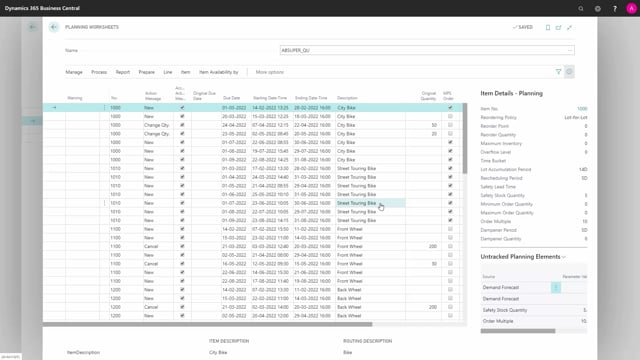The height and width of the screenshot is (360, 640).
Task: Expand the Untracked Planning Elements section chevron
Action: [x=564, y=257]
